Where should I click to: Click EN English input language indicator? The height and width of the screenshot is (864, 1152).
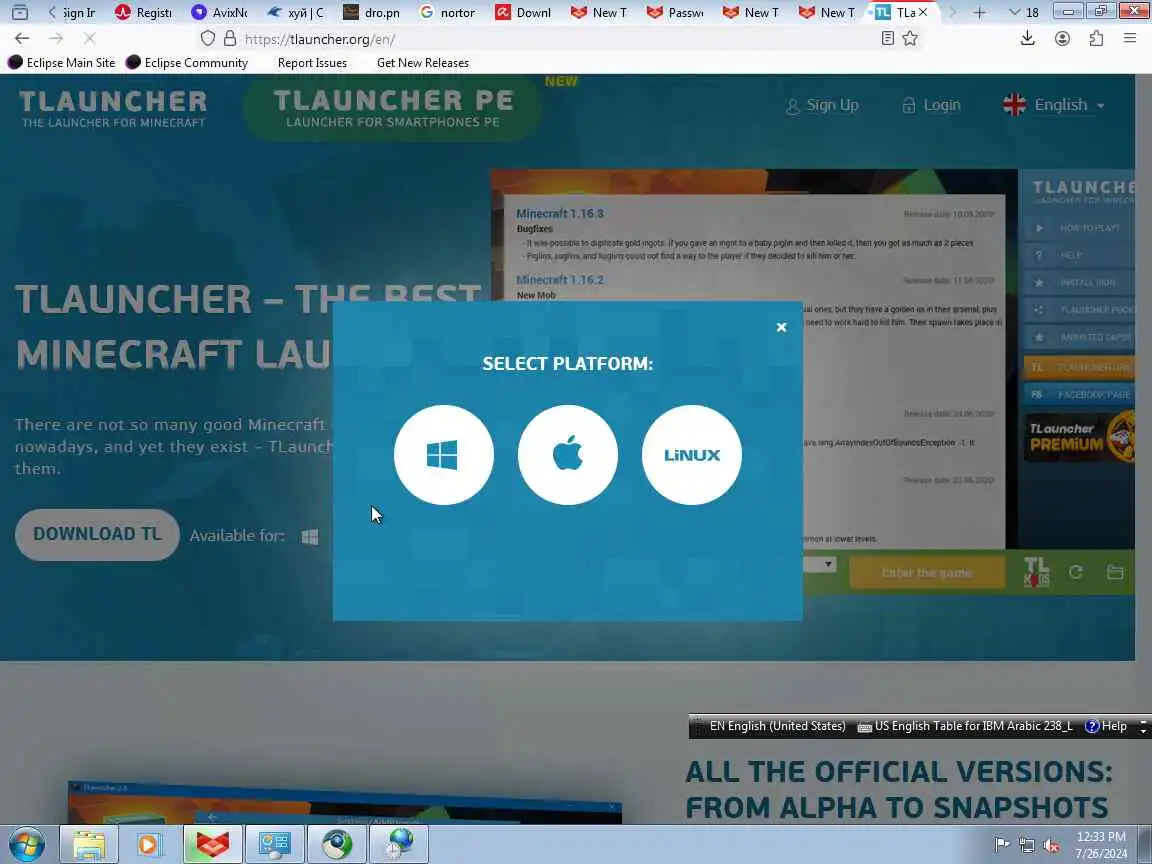(x=777, y=726)
